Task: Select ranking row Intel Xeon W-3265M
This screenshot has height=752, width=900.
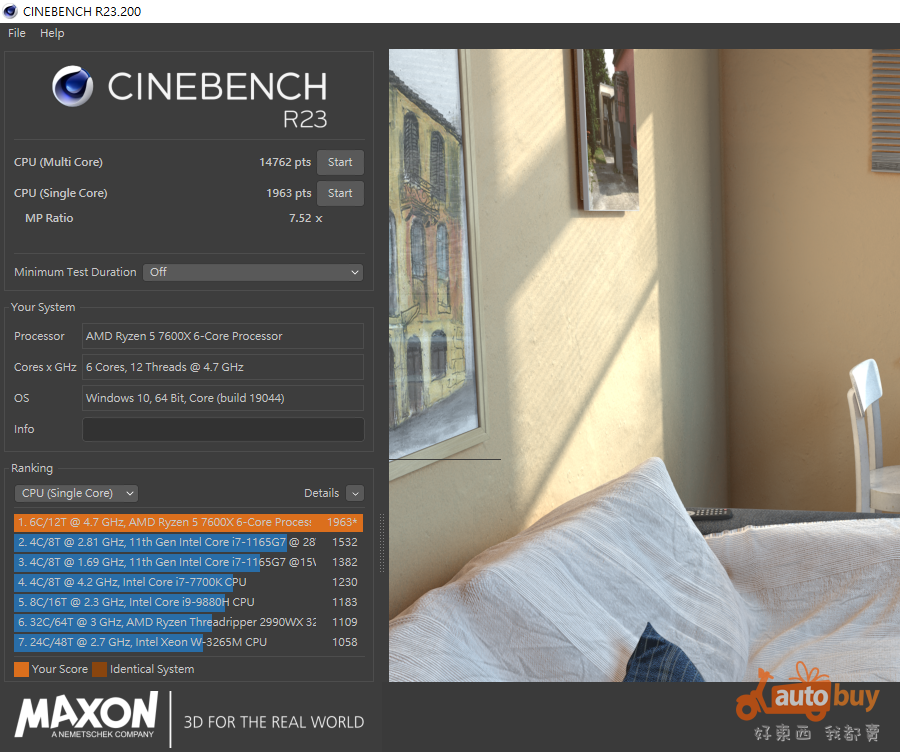Action: (188, 642)
